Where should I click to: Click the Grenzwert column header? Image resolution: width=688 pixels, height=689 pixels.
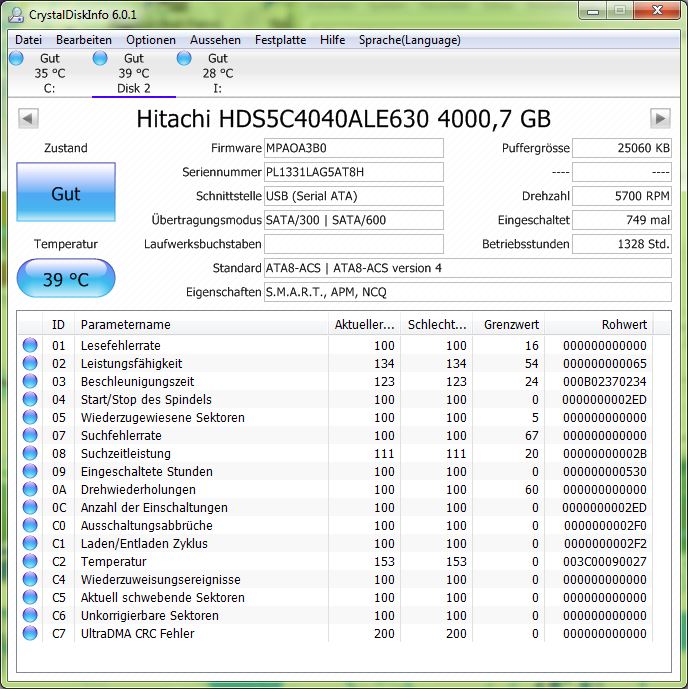(509, 325)
